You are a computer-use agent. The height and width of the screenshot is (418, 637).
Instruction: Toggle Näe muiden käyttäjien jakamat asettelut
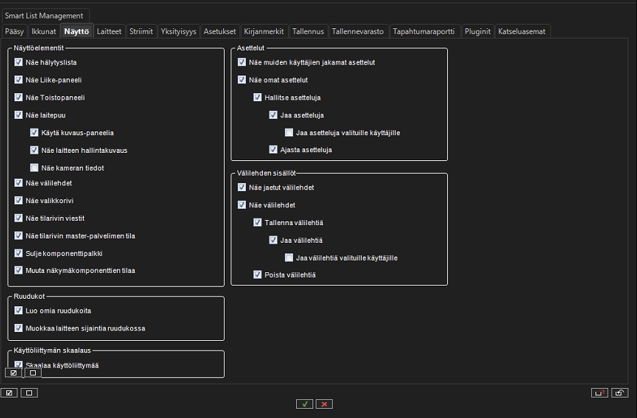242,62
